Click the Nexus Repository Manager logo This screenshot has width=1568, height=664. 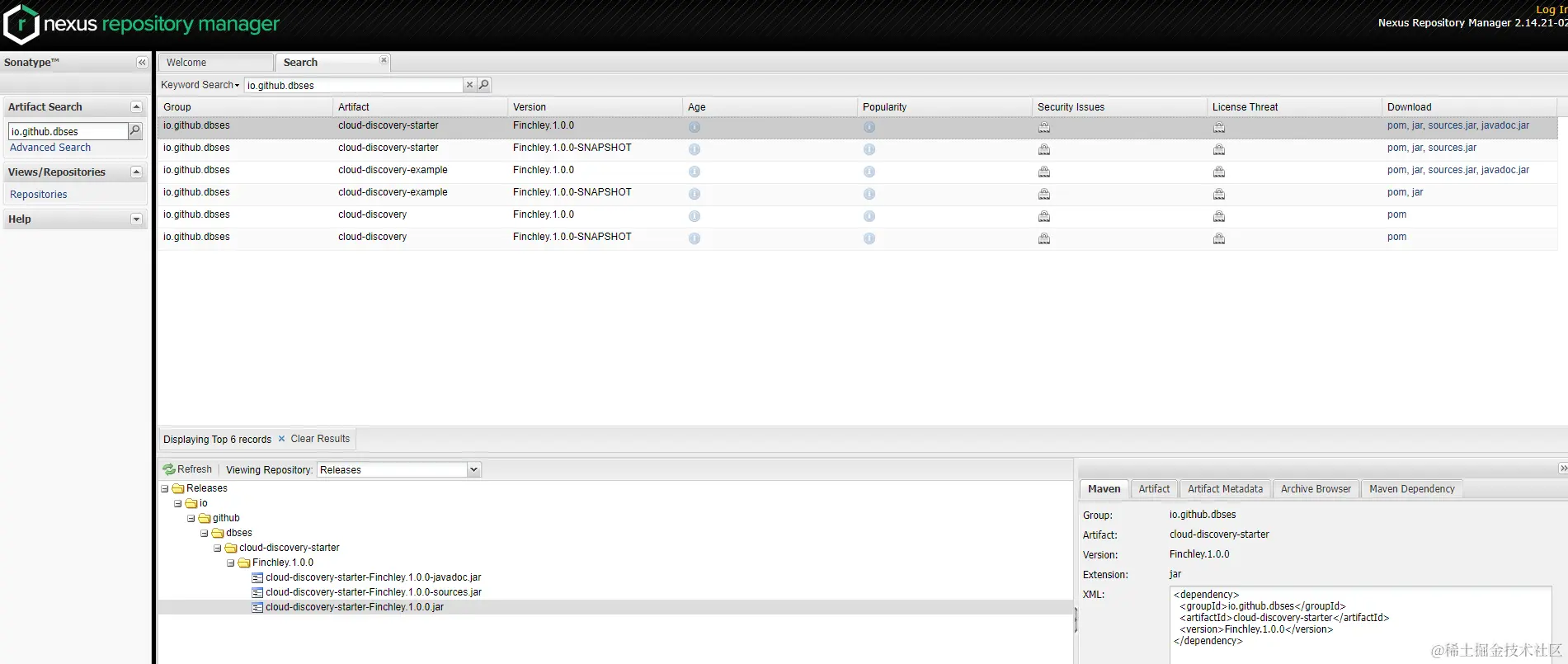(141, 24)
